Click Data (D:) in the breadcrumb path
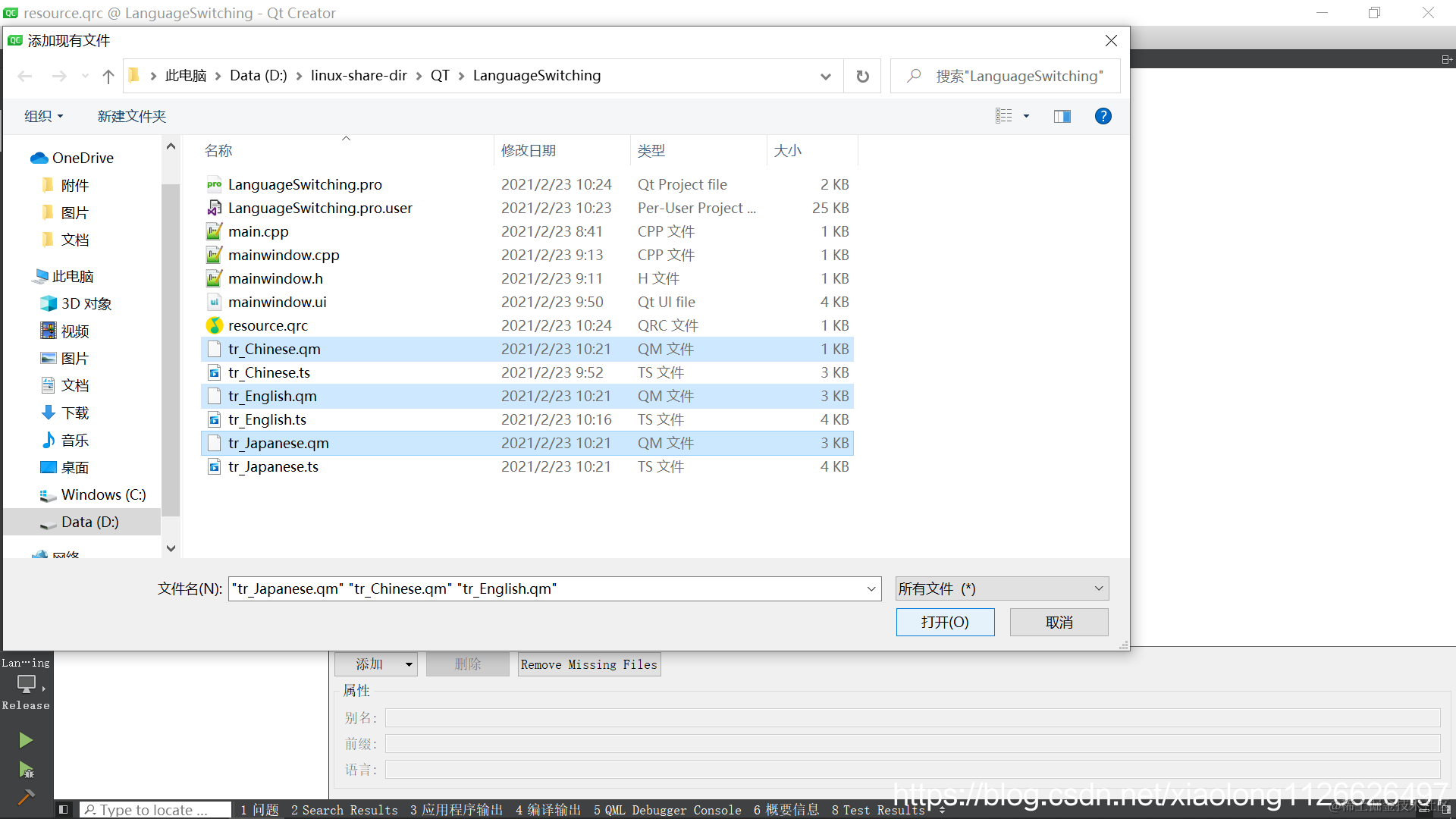 point(259,76)
